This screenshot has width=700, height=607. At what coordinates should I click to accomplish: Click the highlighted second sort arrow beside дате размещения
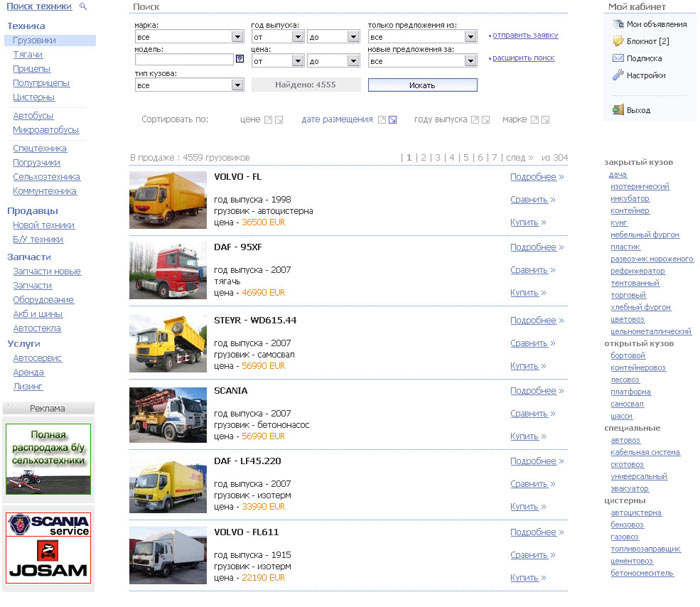[x=392, y=120]
